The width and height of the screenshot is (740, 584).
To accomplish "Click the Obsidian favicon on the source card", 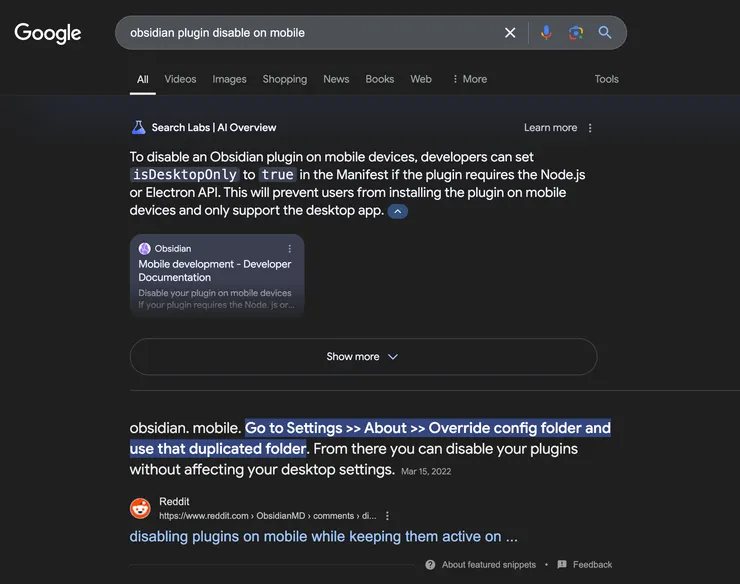I will pyautogui.click(x=144, y=248).
